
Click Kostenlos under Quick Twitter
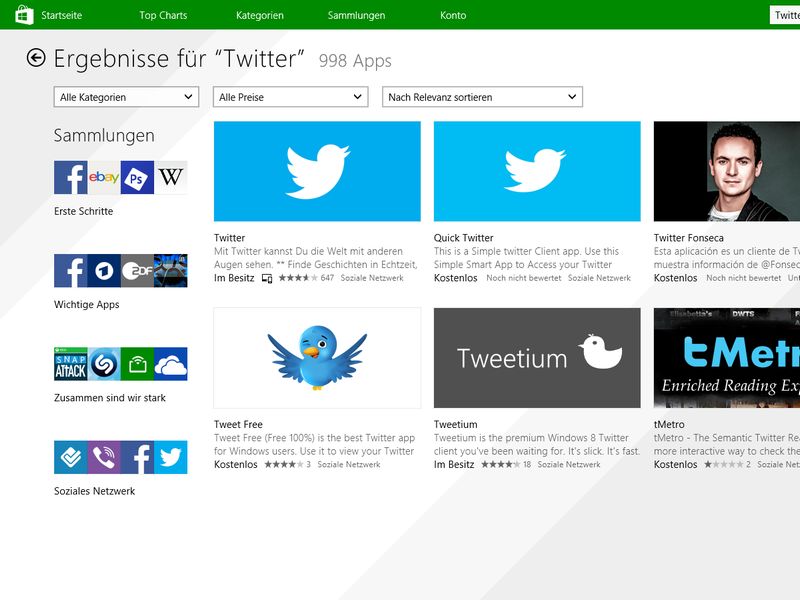pos(456,278)
